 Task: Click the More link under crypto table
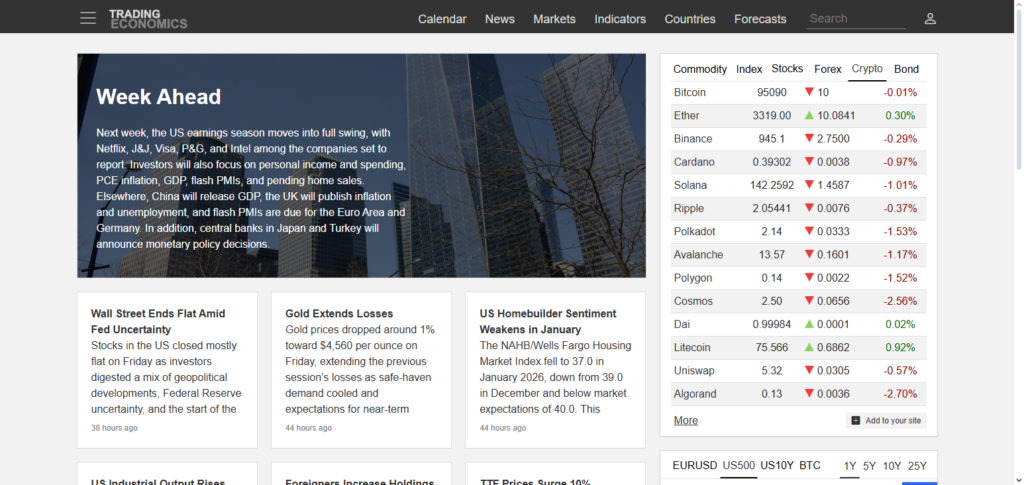tap(686, 420)
